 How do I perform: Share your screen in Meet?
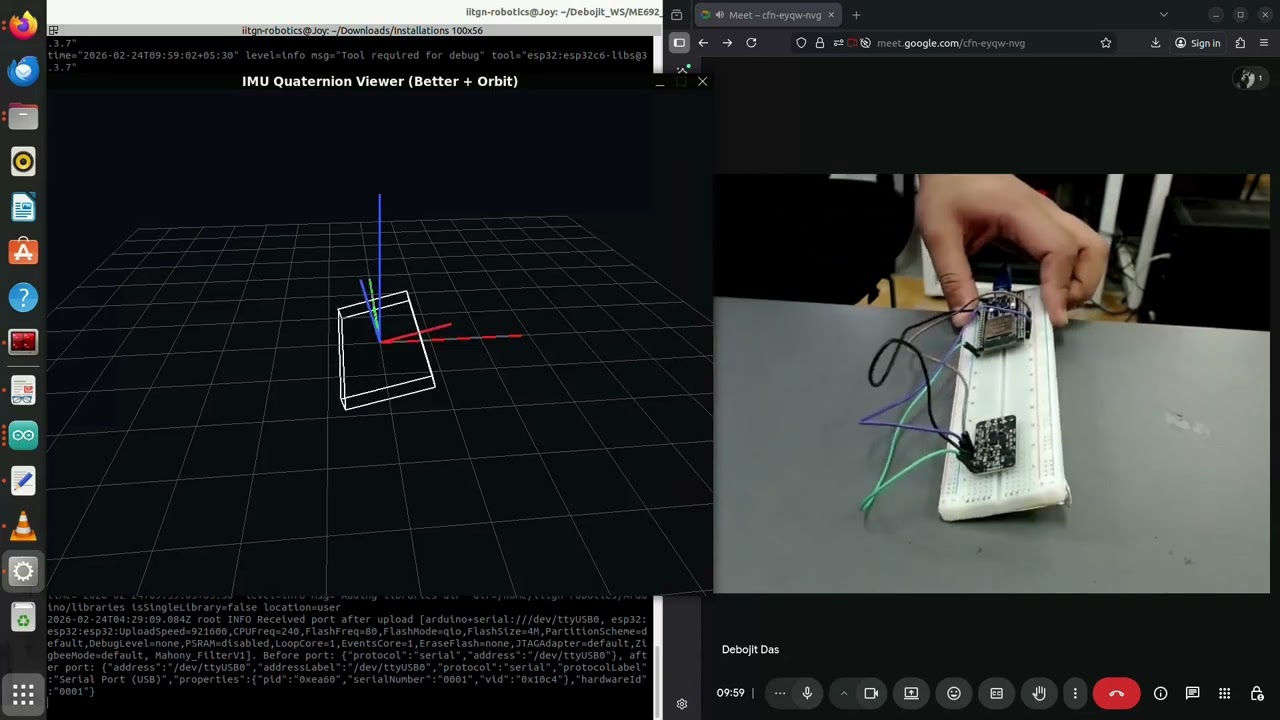click(911, 693)
